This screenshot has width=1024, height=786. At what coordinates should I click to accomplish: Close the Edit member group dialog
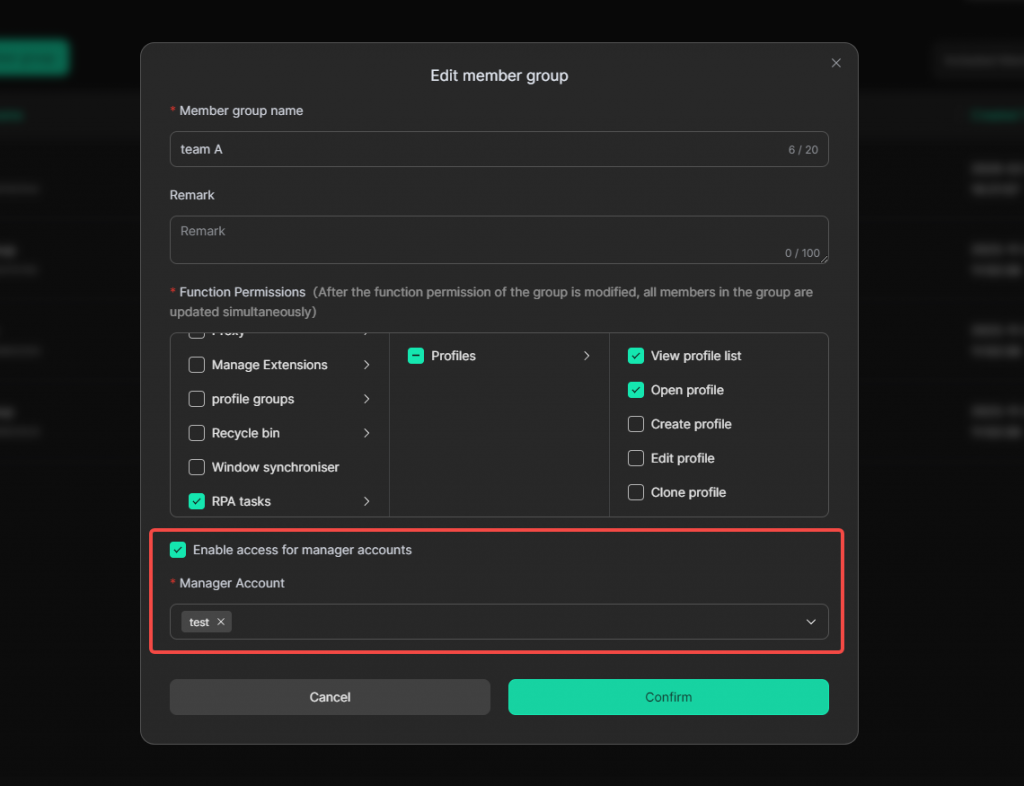point(836,63)
